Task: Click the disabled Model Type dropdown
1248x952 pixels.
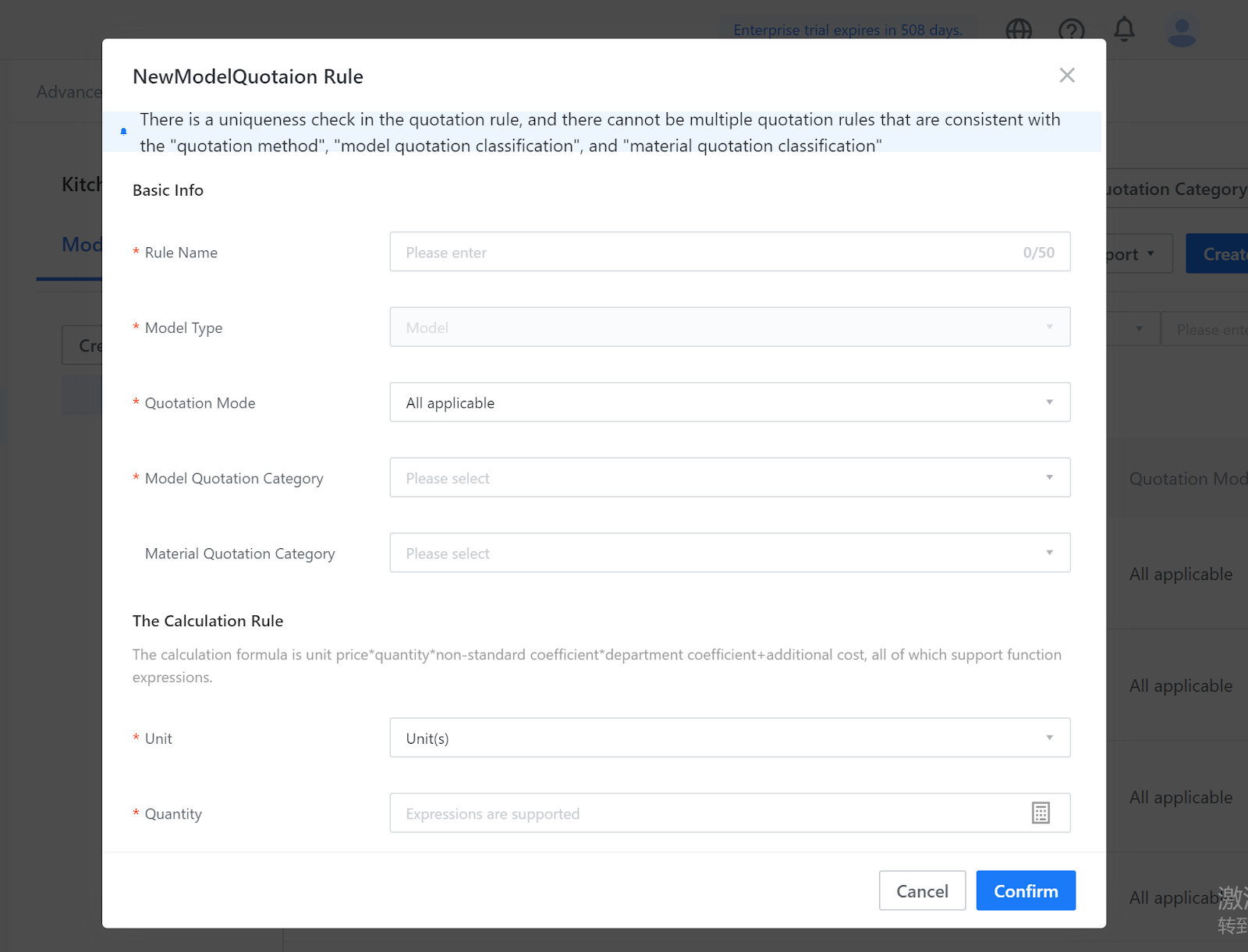Action: (729, 327)
